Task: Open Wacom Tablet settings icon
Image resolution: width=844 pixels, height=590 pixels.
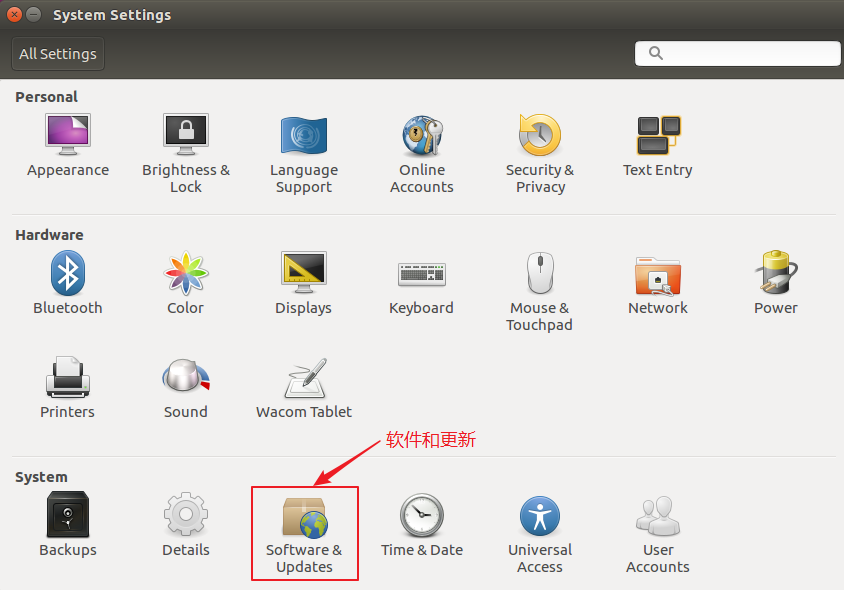Action: [305, 378]
